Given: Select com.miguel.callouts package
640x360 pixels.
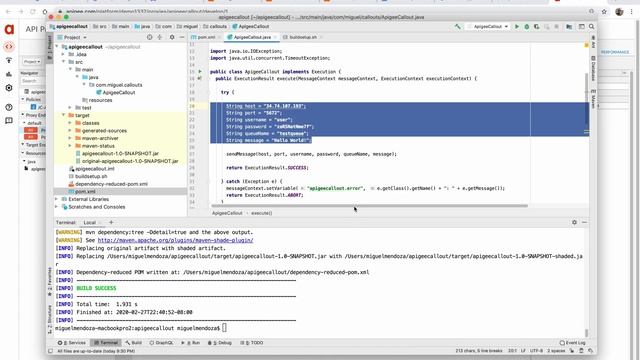Looking at the screenshot, I should point(119,85).
